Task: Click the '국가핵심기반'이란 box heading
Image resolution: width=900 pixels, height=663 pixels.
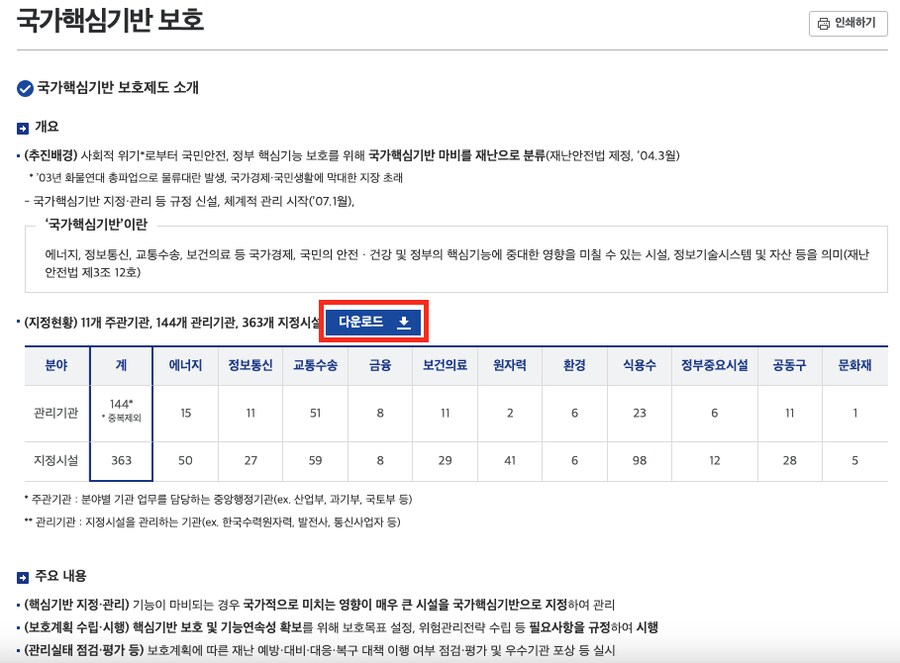Action: [x=96, y=224]
